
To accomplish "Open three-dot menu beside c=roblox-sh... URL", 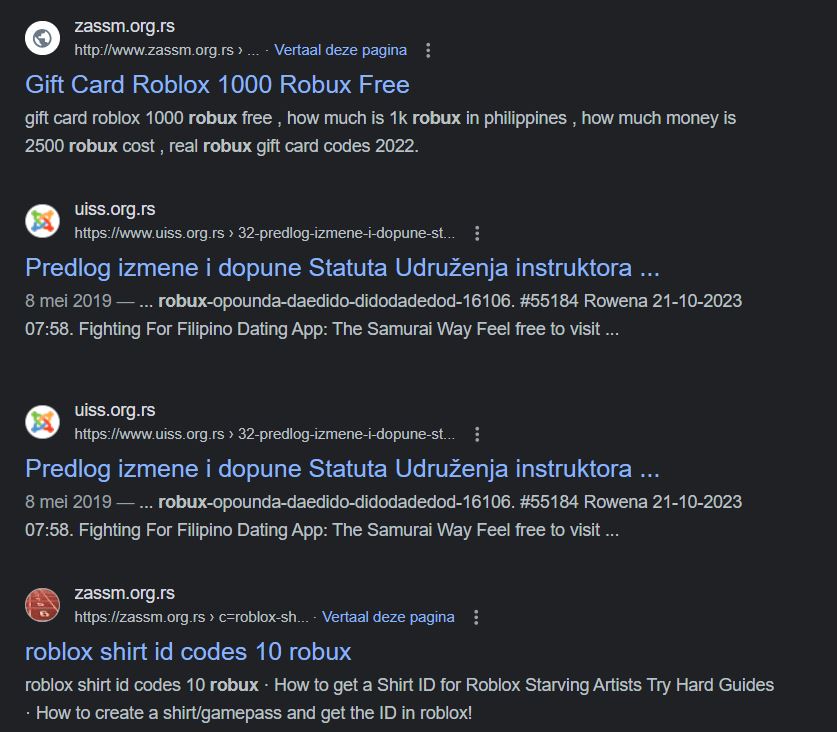I will (x=476, y=618).
